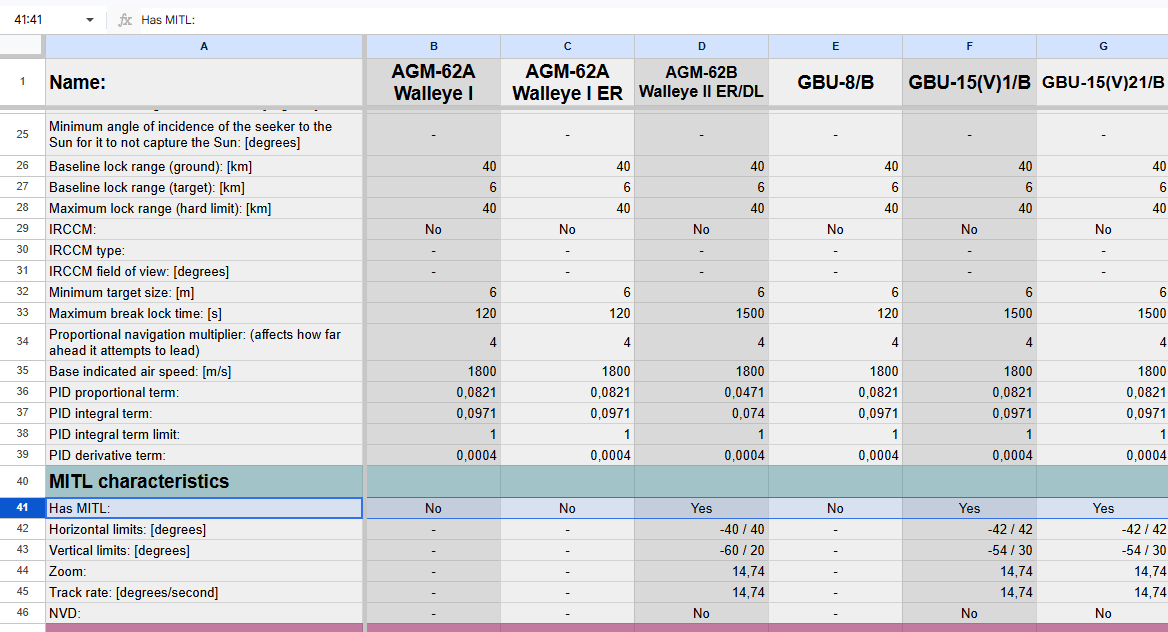The height and width of the screenshot is (632, 1168).
Task: Select column A header
Action: [204, 46]
